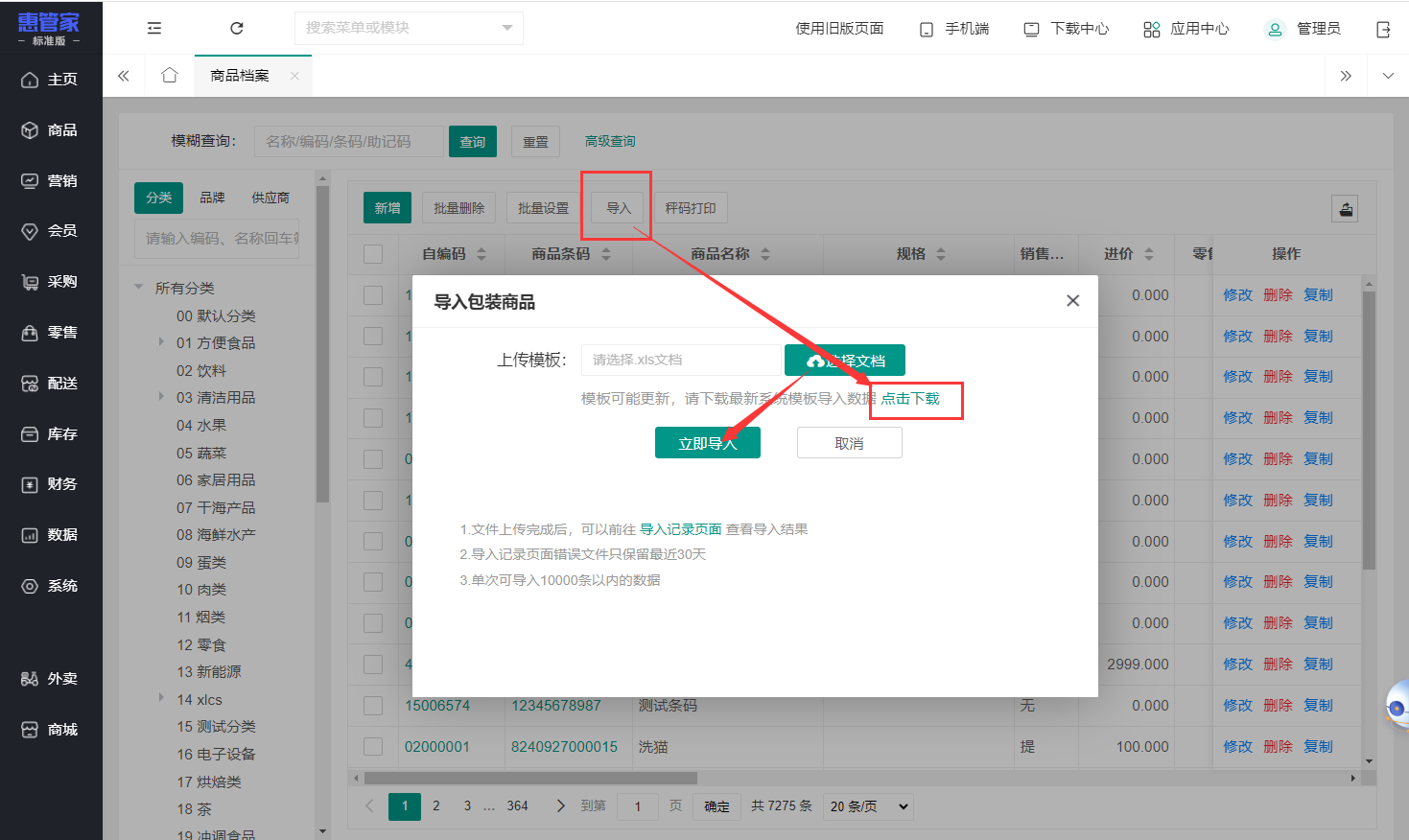
Task: Click the horizontal scrollbar under the table
Action: coord(530,779)
